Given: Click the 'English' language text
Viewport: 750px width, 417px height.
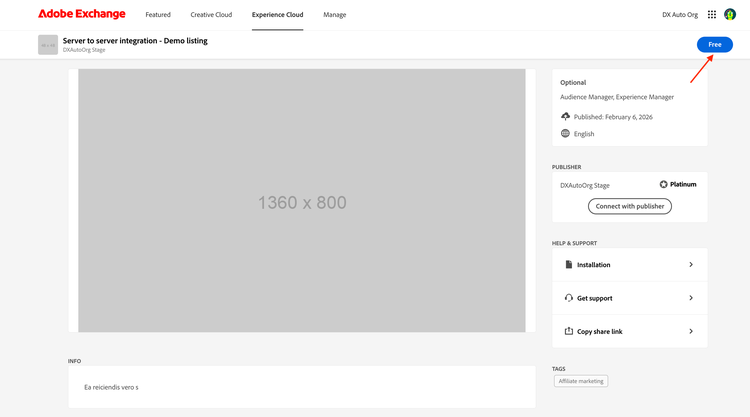Looking at the screenshot, I should tap(584, 134).
